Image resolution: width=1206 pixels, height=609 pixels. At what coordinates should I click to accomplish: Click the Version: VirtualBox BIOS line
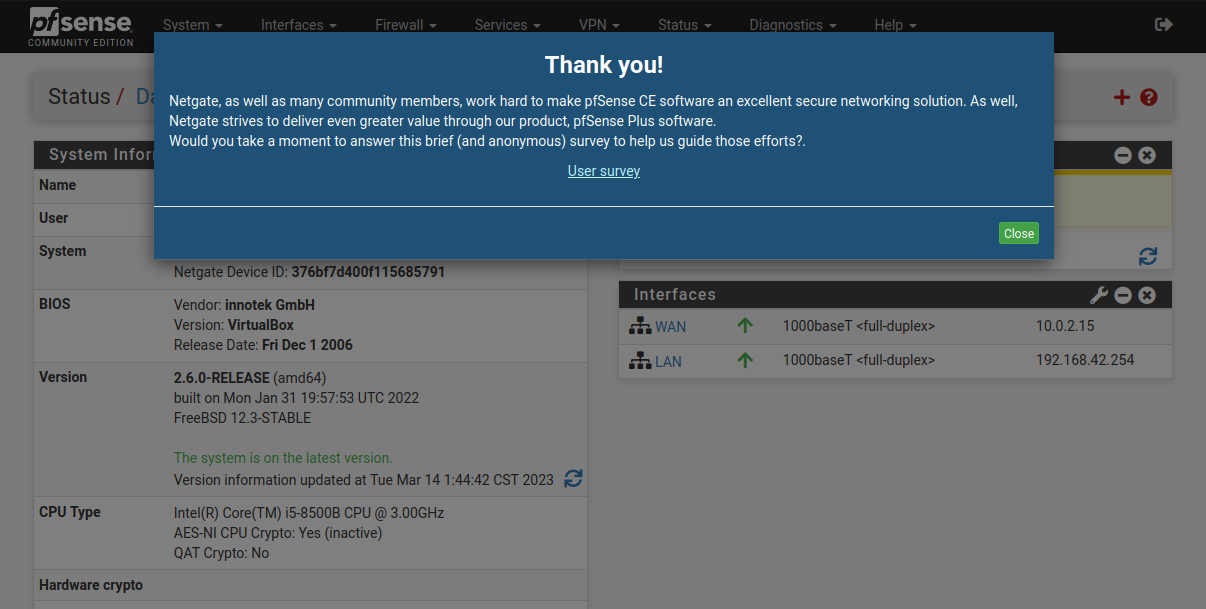(x=234, y=325)
